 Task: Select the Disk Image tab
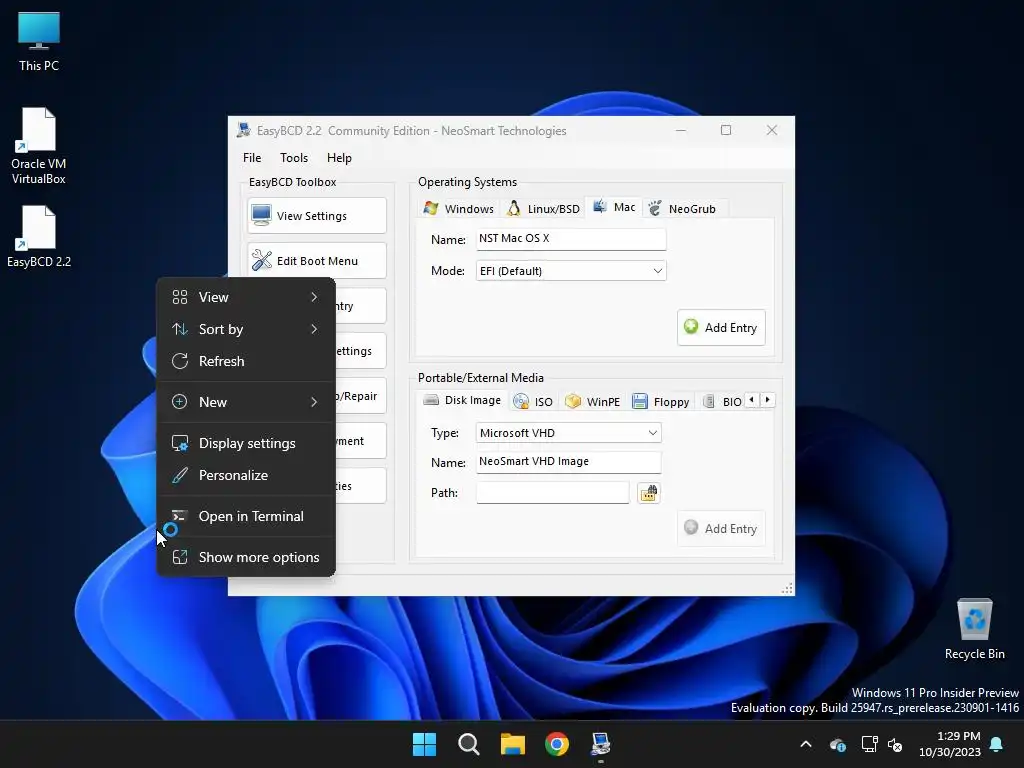462,400
